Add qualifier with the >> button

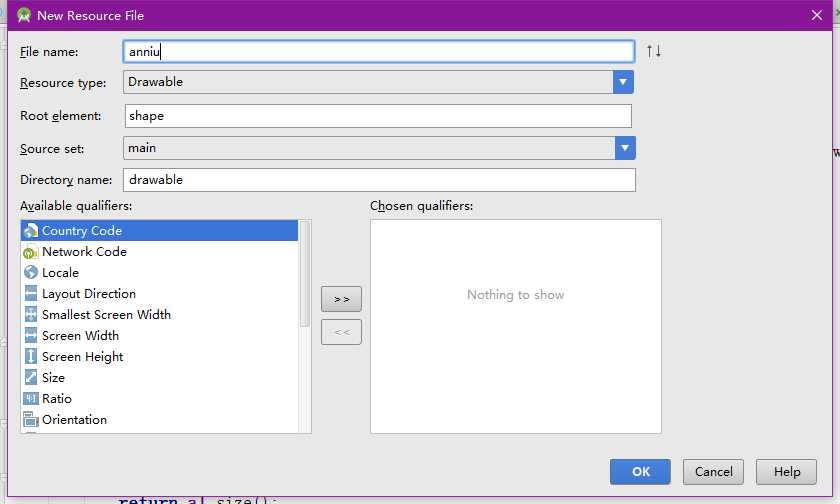pyautogui.click(x=341, y=299)
